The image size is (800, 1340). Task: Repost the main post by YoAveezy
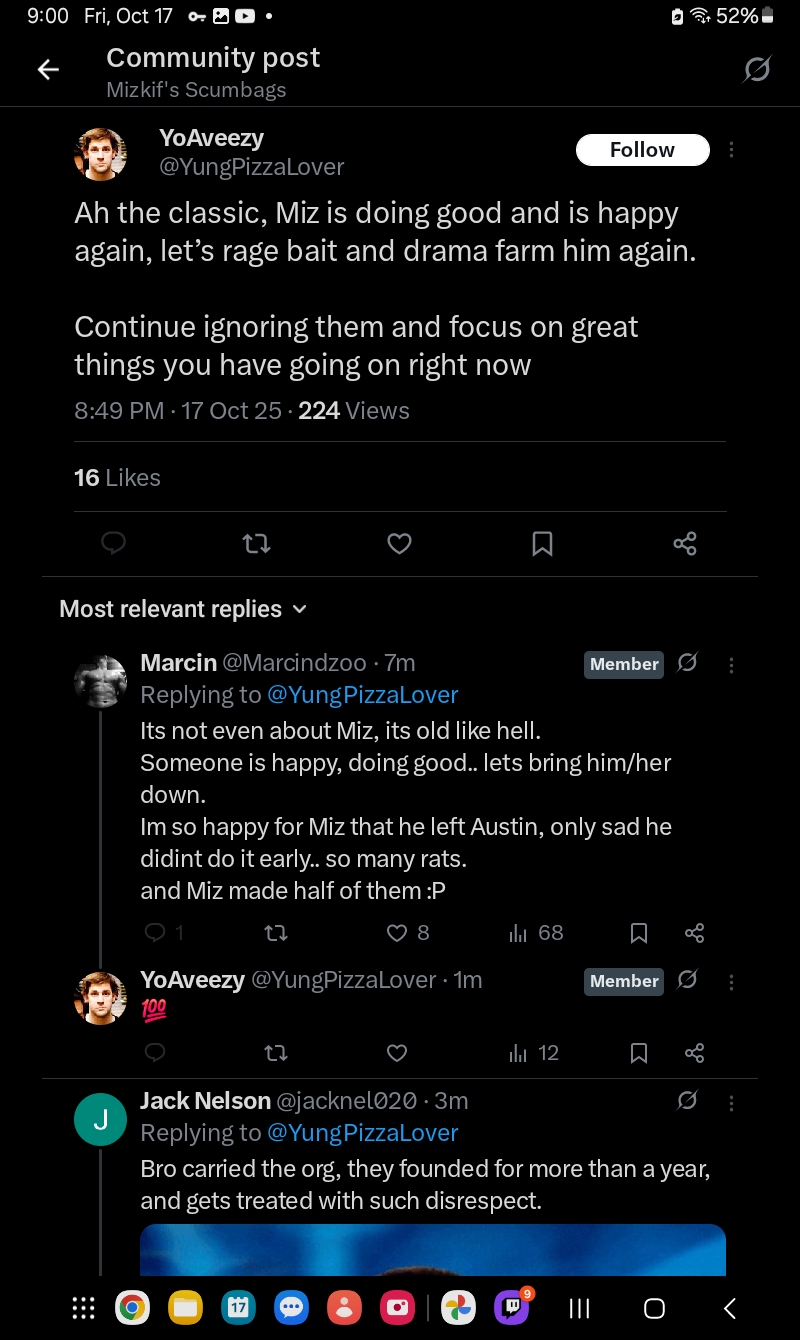257,544
